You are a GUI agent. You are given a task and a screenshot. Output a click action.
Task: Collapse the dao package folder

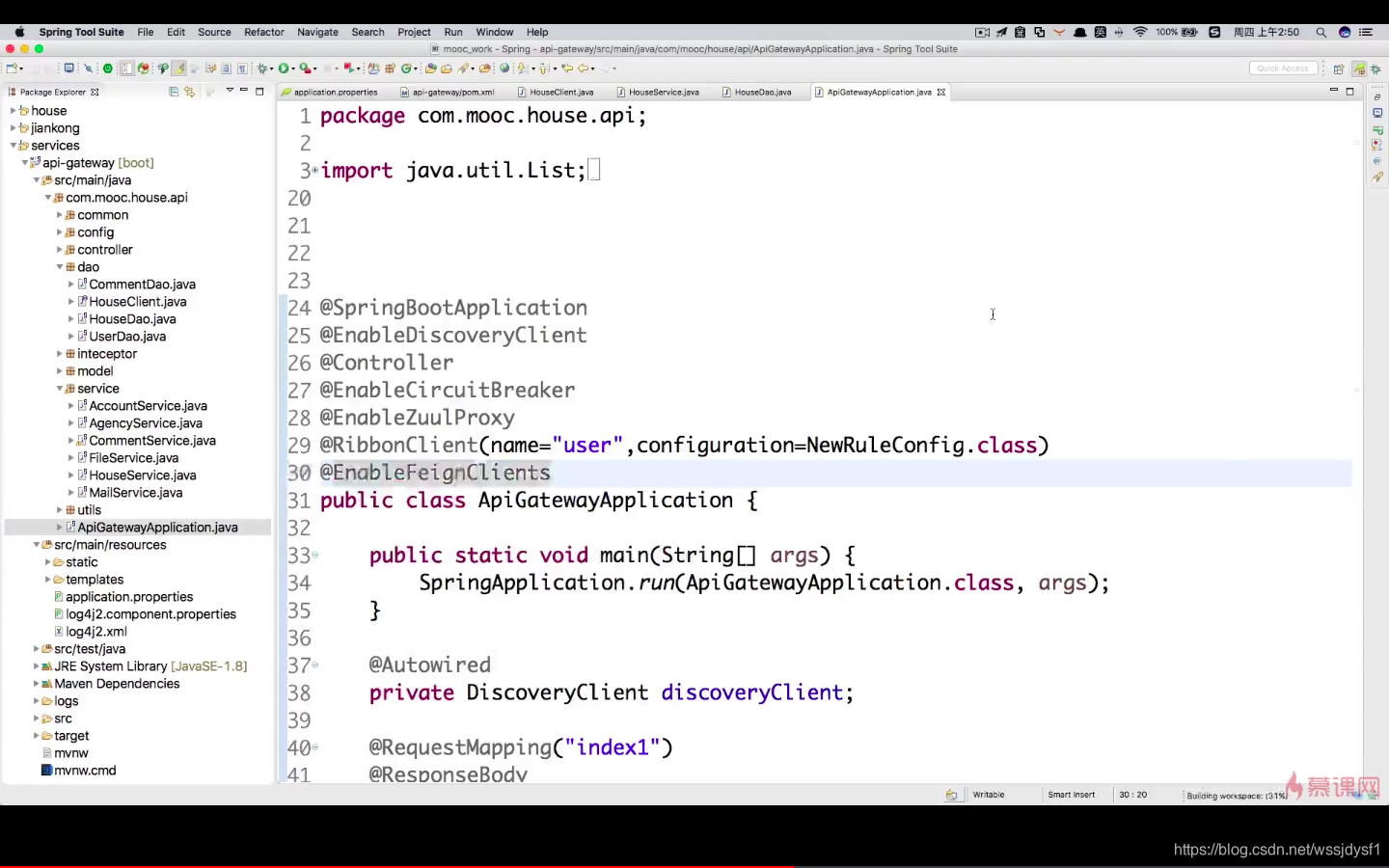[x=60, y=267]
